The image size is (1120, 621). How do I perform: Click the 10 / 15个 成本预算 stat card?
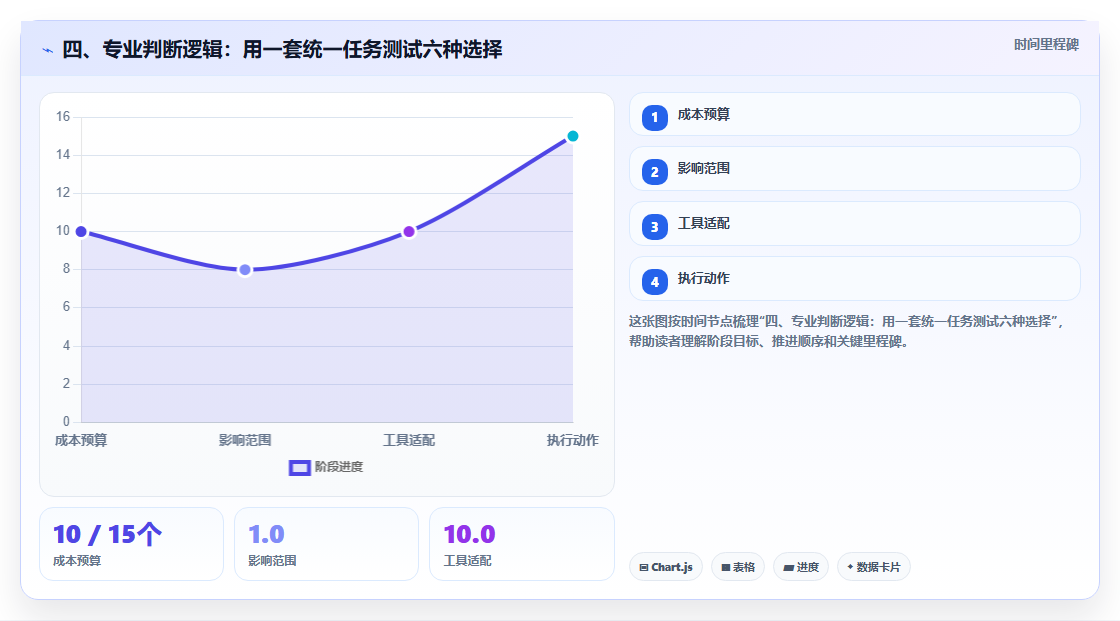(131, 544)
